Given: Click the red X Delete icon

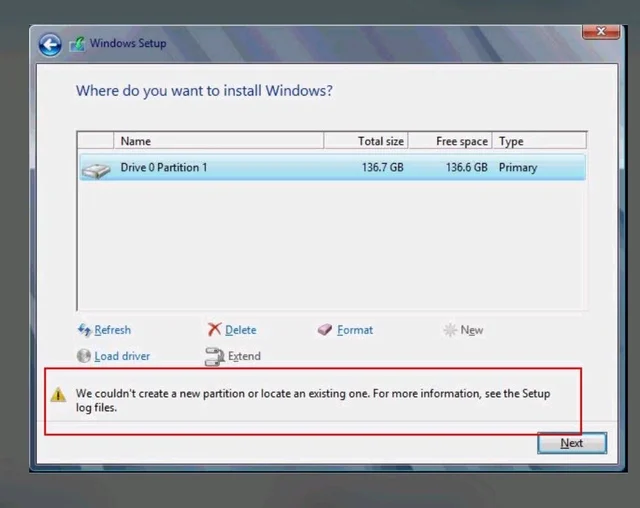Looking at the screenshot, I should coord(214,329).
